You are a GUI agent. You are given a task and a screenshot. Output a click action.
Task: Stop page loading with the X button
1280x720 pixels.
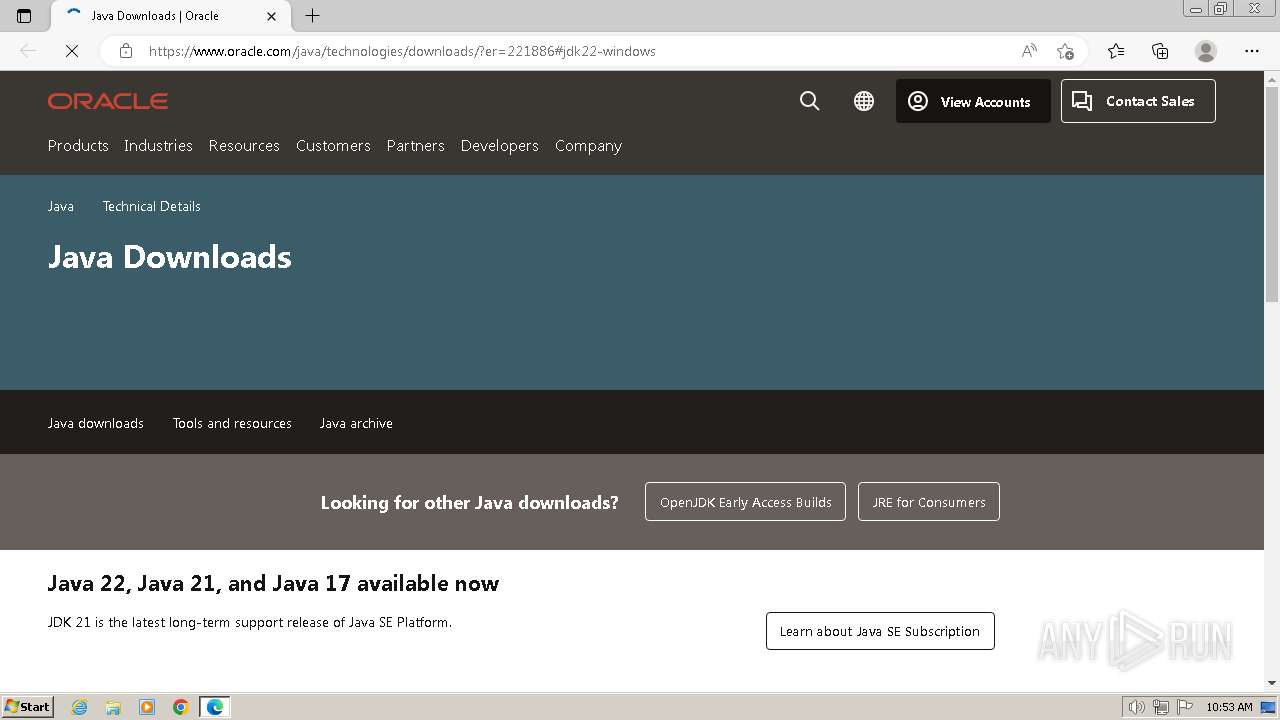(72, 51)
